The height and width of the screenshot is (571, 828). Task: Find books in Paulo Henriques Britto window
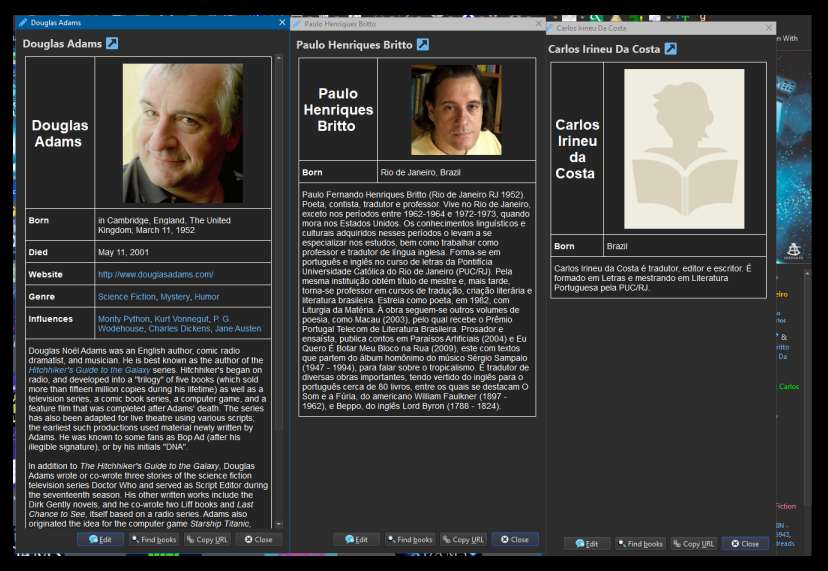pos(410,539)
